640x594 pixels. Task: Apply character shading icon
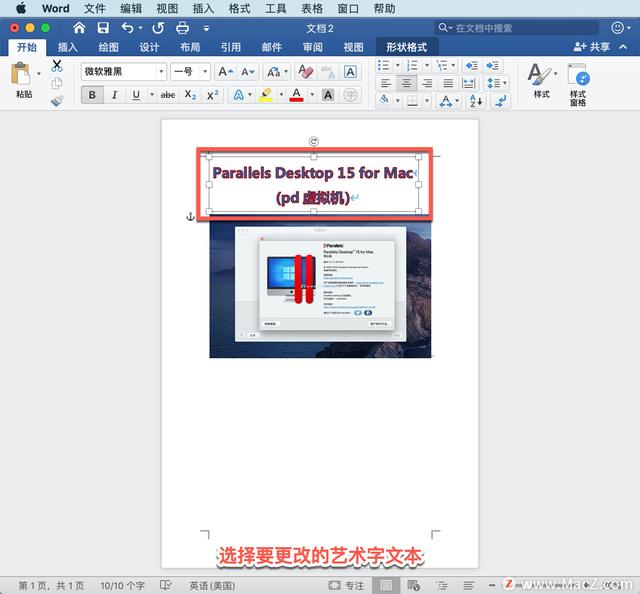(x=328, y=95)
